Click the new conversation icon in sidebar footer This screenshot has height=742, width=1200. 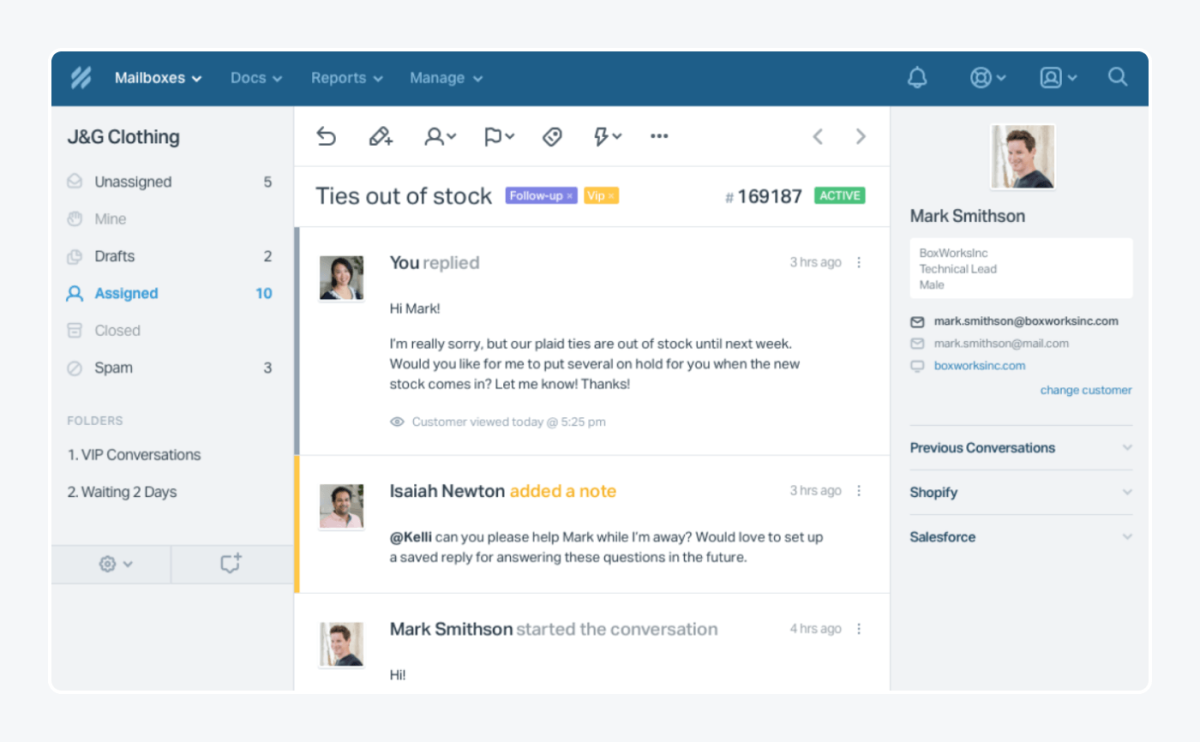pyautogui.click(x=231, y=564)
